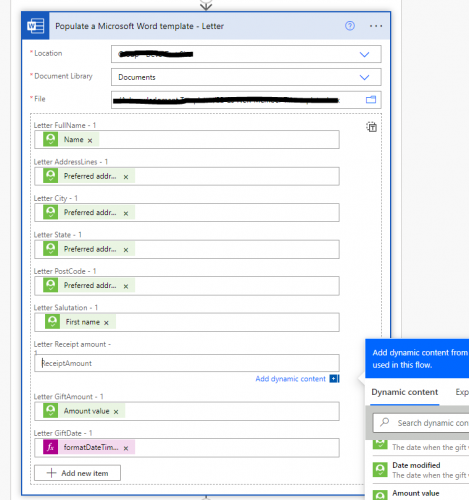Click the Preferred addr token in Letter AddressLines
The height and width of the screenshot is (500, 469).
coord(89,176)
